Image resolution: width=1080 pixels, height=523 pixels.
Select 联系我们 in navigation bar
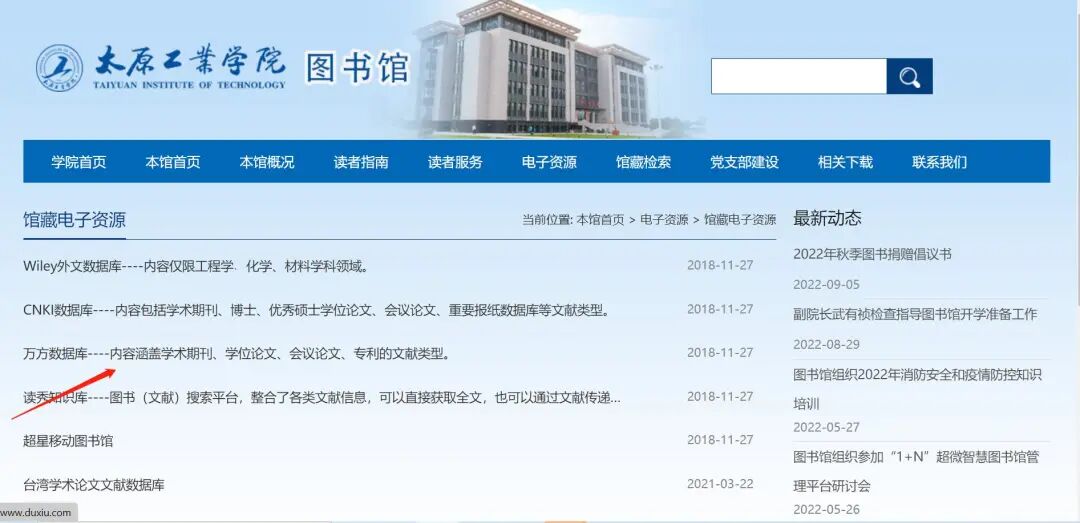click(x=939, y=162)
